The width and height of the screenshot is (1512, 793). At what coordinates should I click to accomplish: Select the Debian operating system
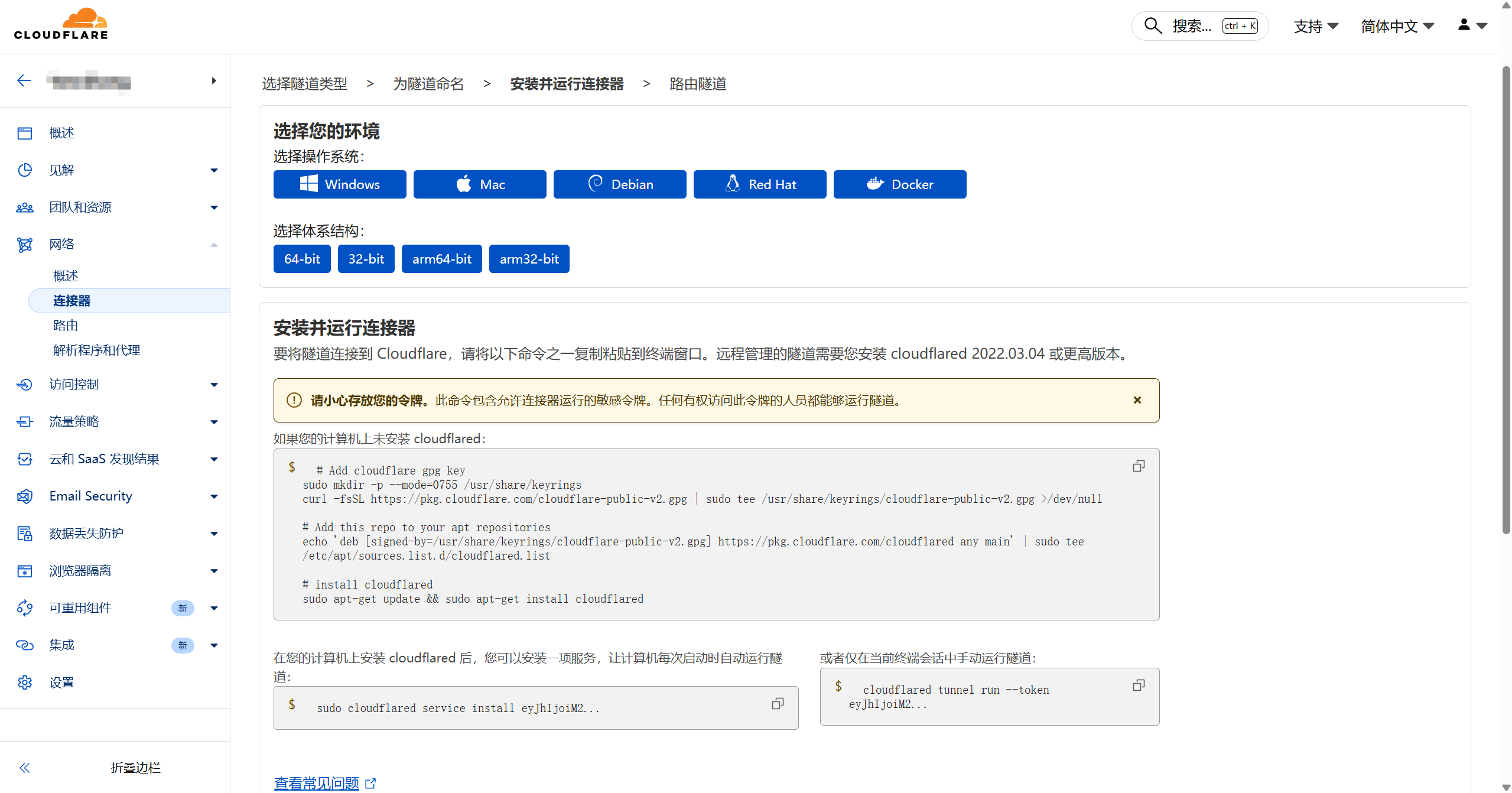click(x=619, y=184)
